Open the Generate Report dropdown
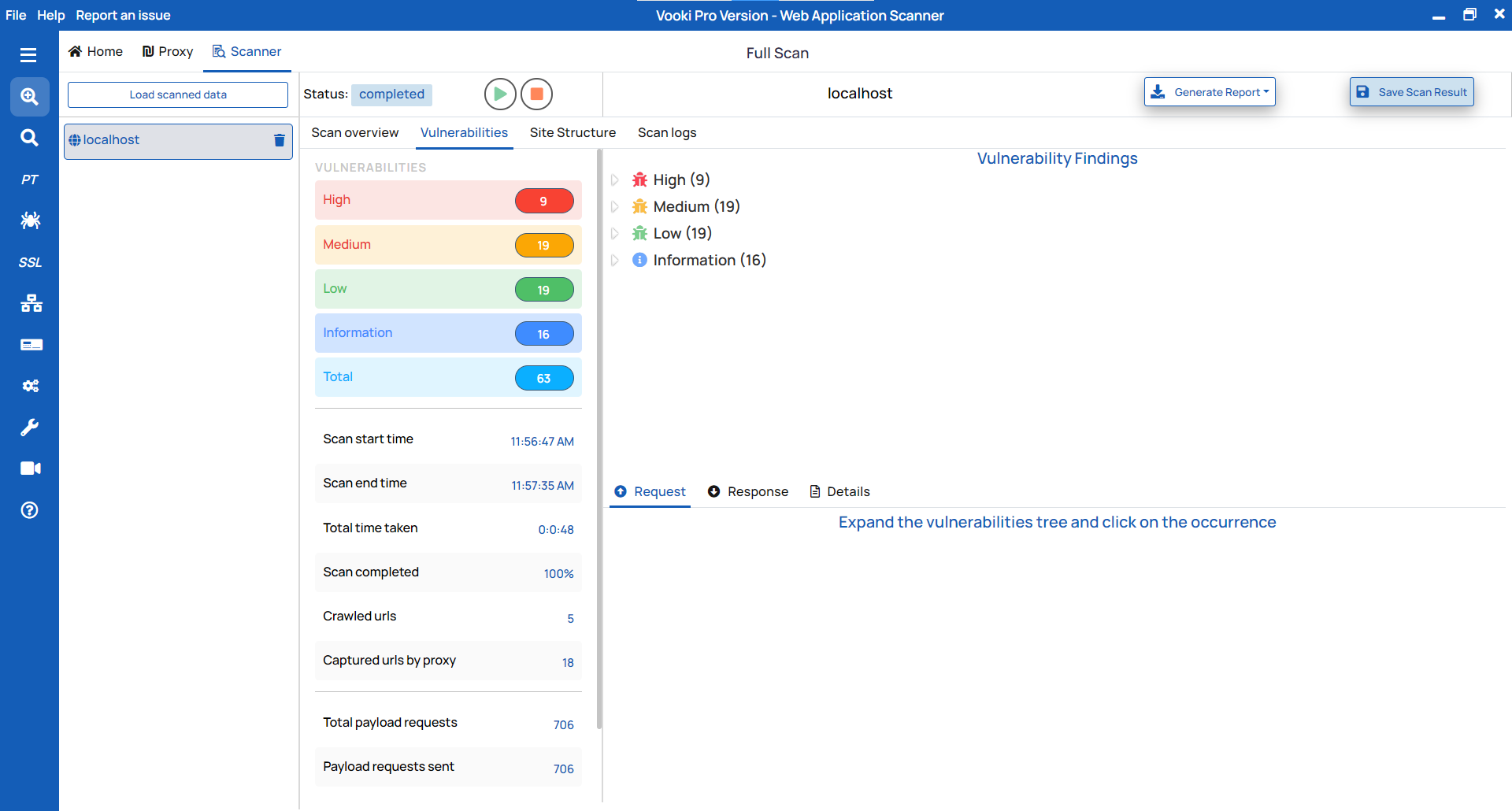Viewport: 1512px width, 811px height. tap(1210, 92)
